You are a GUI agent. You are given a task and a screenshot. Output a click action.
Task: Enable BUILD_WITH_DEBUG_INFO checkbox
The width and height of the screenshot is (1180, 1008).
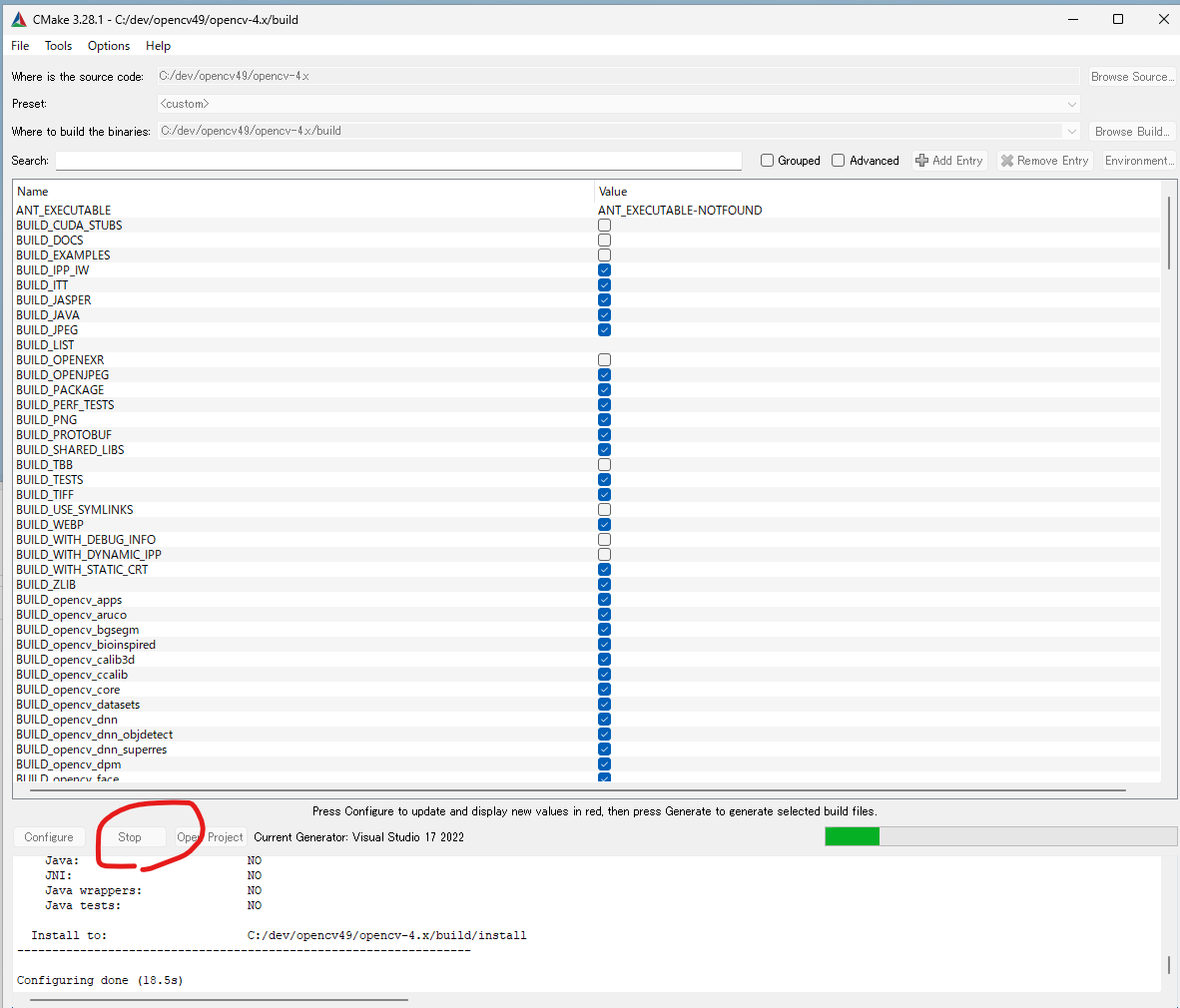[604, 539]
